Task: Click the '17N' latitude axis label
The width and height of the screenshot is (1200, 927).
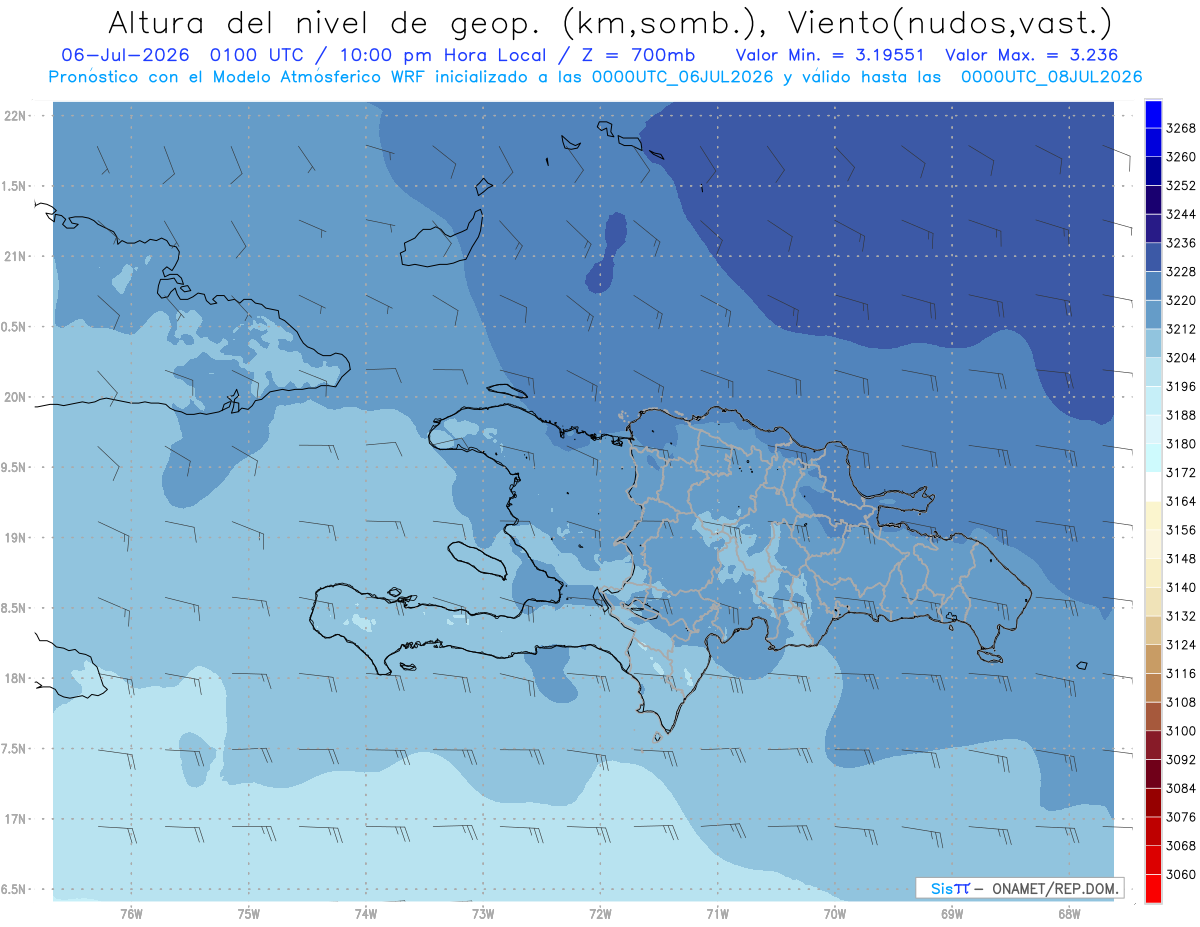Action: (x=16, y=819)
